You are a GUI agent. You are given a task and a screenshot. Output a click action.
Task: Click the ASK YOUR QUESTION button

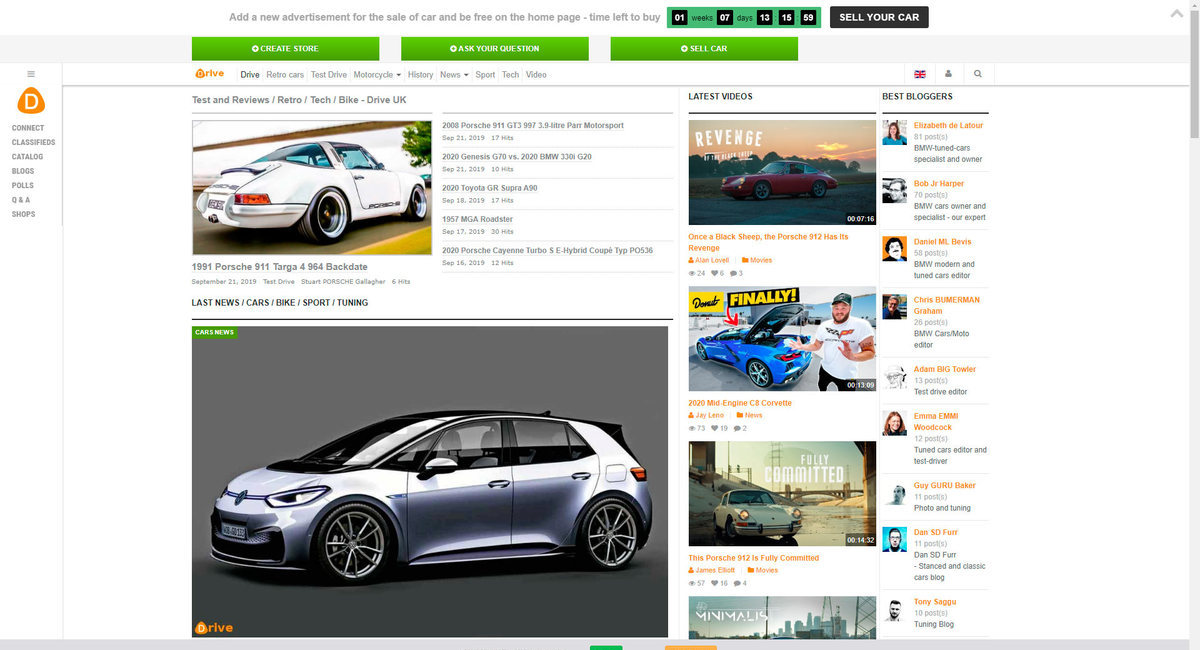tap(494, 48)
